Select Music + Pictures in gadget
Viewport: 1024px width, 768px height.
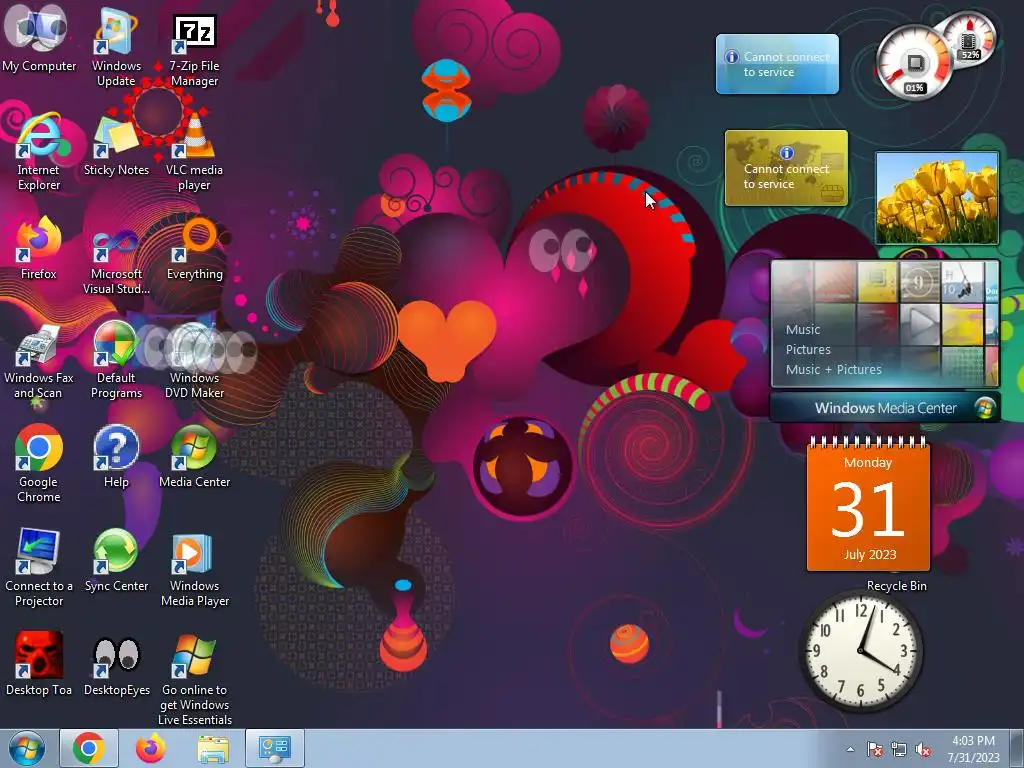tap(833, 370)
